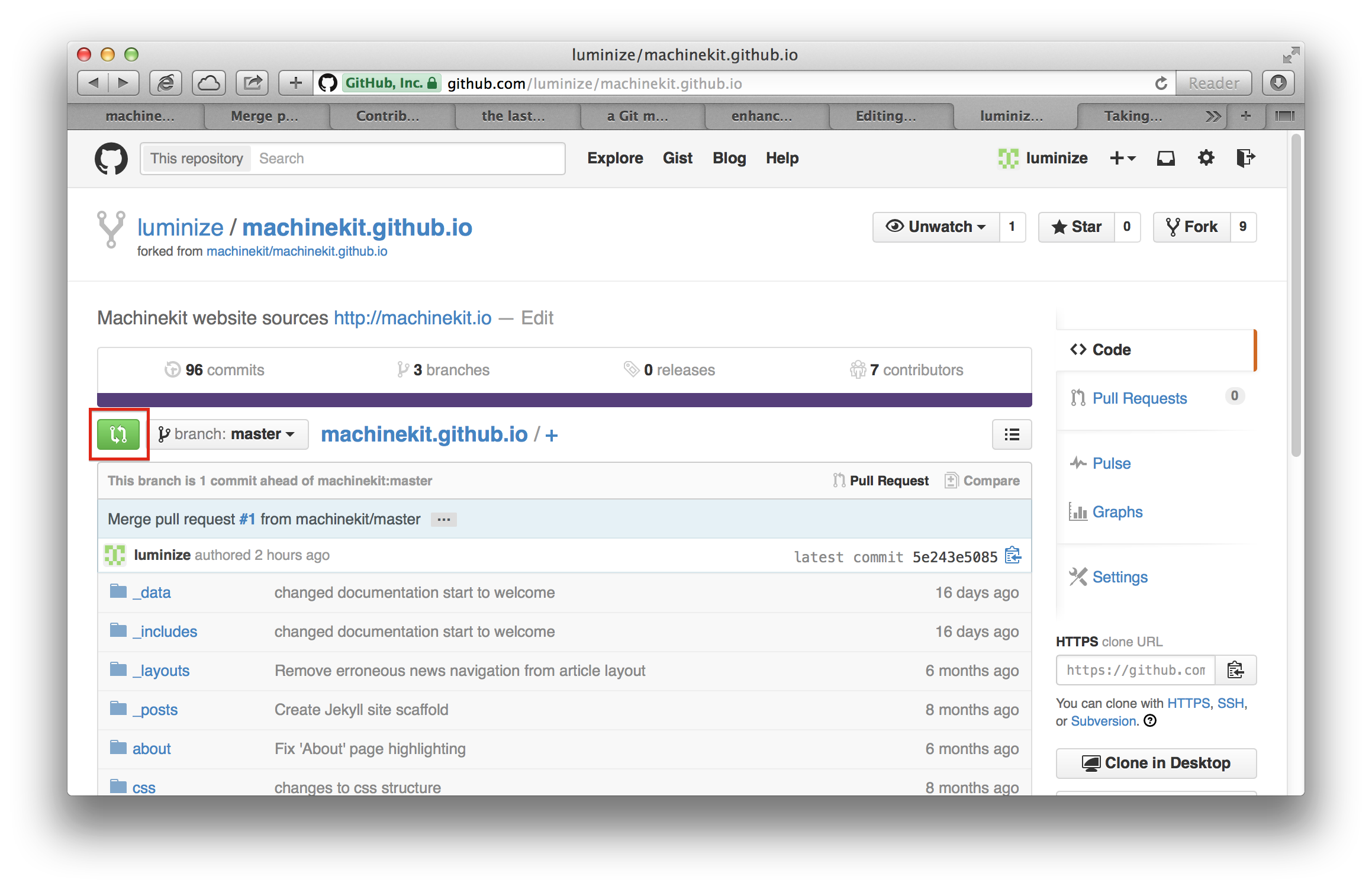Click the sign out icon
The height and width of the screenshot is (889, 1372).
[1245, 158]
